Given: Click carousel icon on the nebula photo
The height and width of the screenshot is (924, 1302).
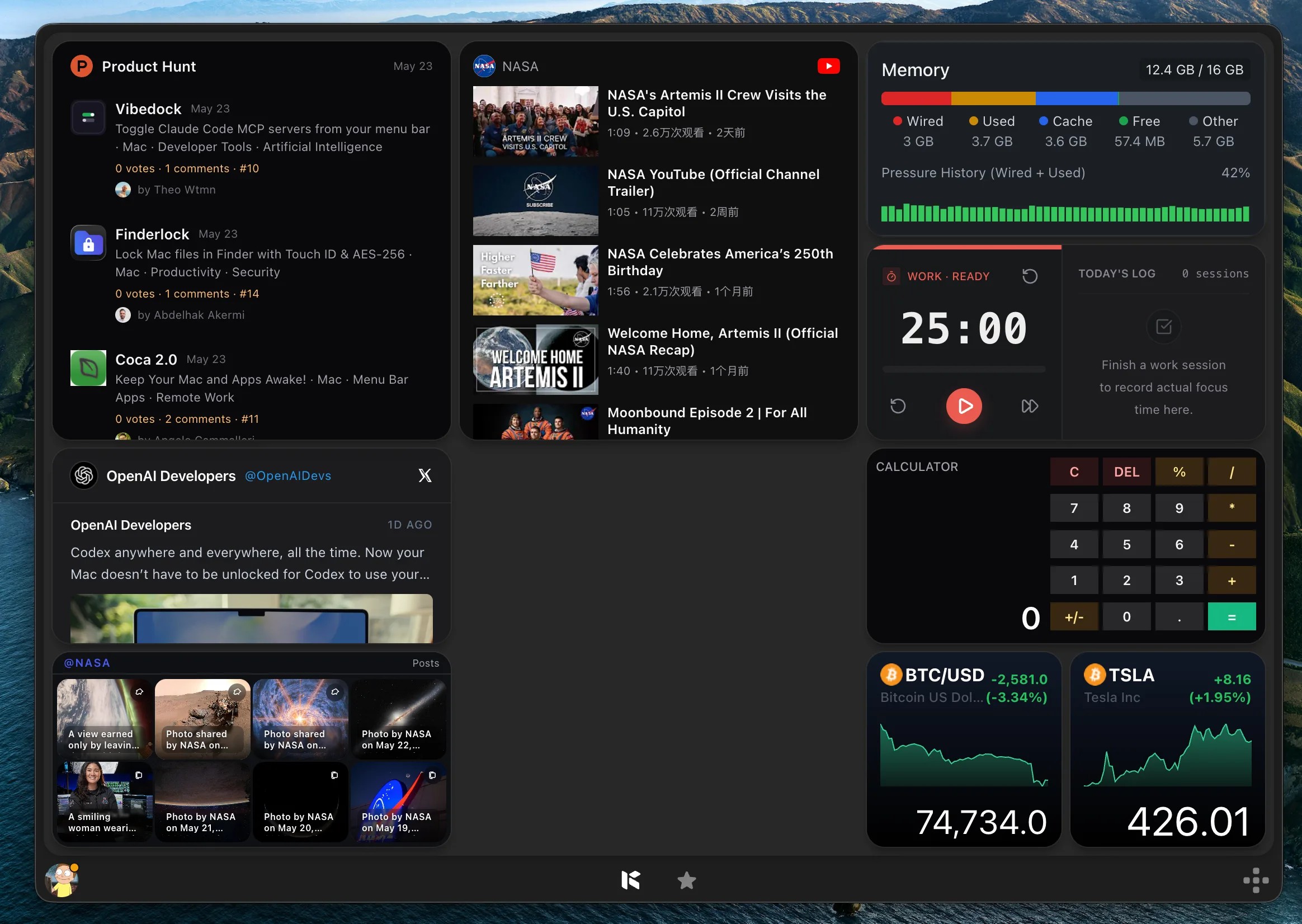Looking at the screenshot, I should (335, 692).
